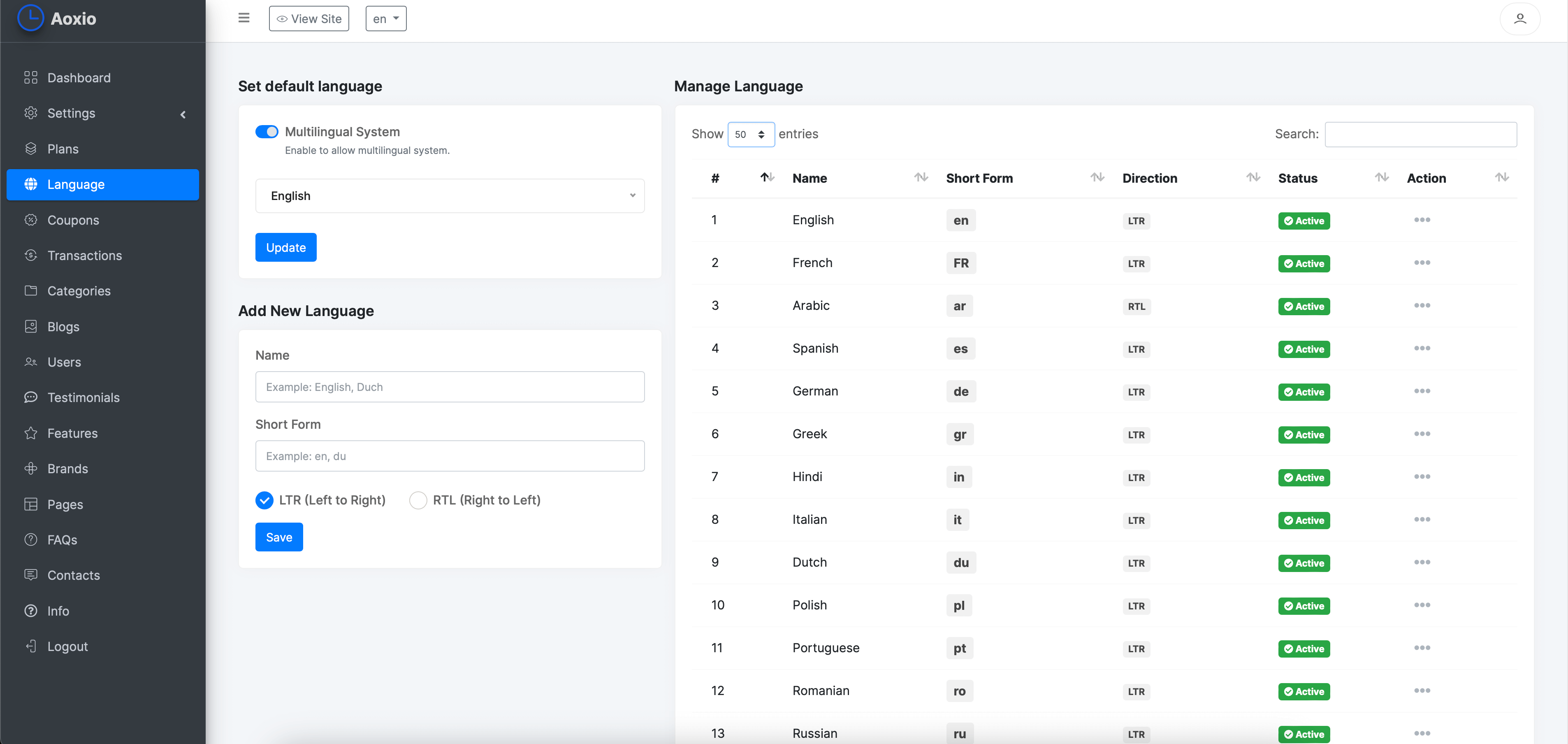Sort table by Name column arrows
The height and width of the screenshot is (744, 1568).
coord(920,177)
